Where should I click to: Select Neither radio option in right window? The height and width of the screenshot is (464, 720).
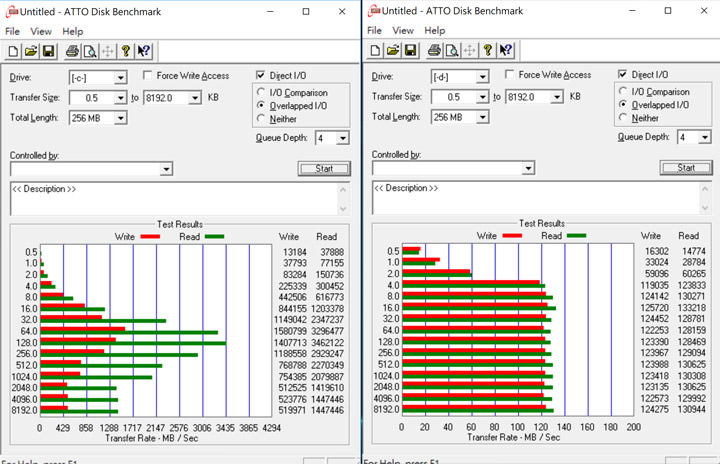625,117
